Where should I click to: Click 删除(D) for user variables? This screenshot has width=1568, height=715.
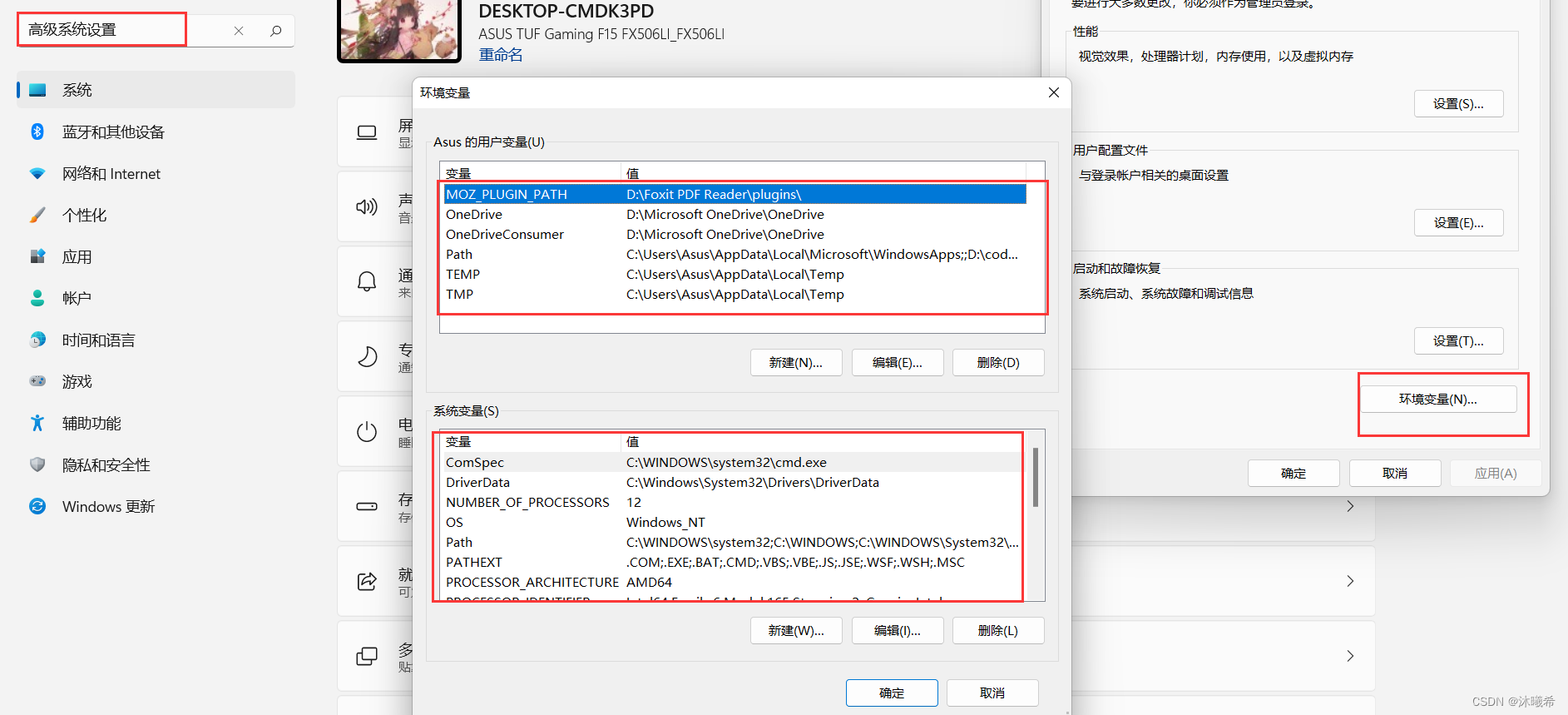998,363
